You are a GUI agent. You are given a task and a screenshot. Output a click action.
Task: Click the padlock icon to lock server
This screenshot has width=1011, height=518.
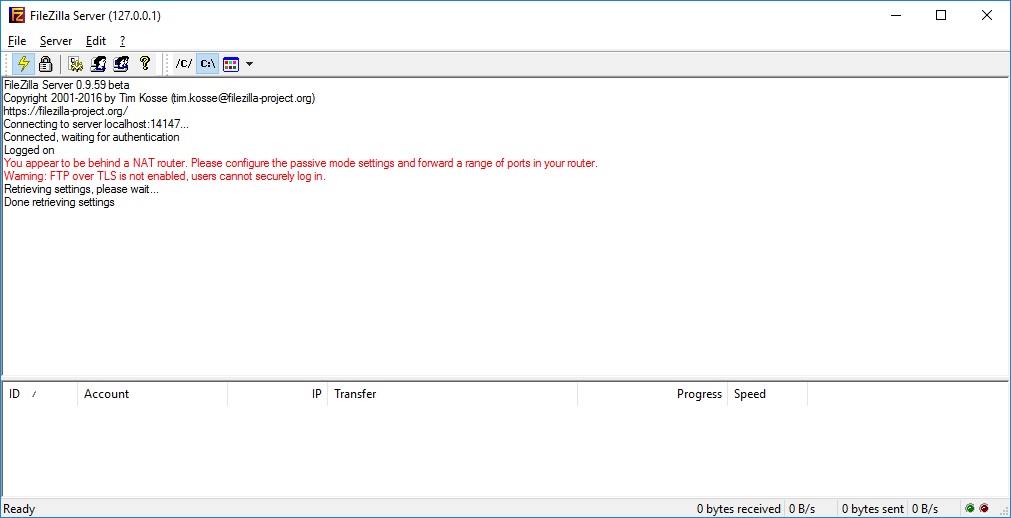tap(45, 64)
